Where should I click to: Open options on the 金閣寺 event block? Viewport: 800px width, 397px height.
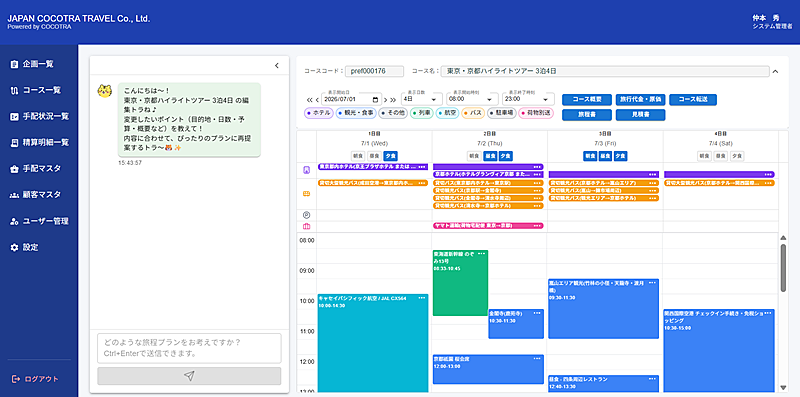click(x=536, y=312)
